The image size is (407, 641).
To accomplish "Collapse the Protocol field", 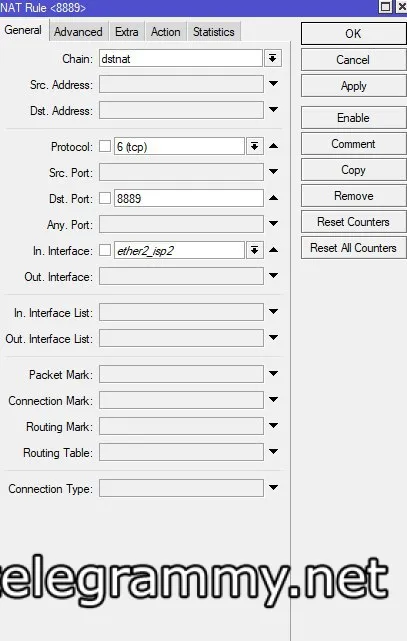I will click(x=273, y=146).
